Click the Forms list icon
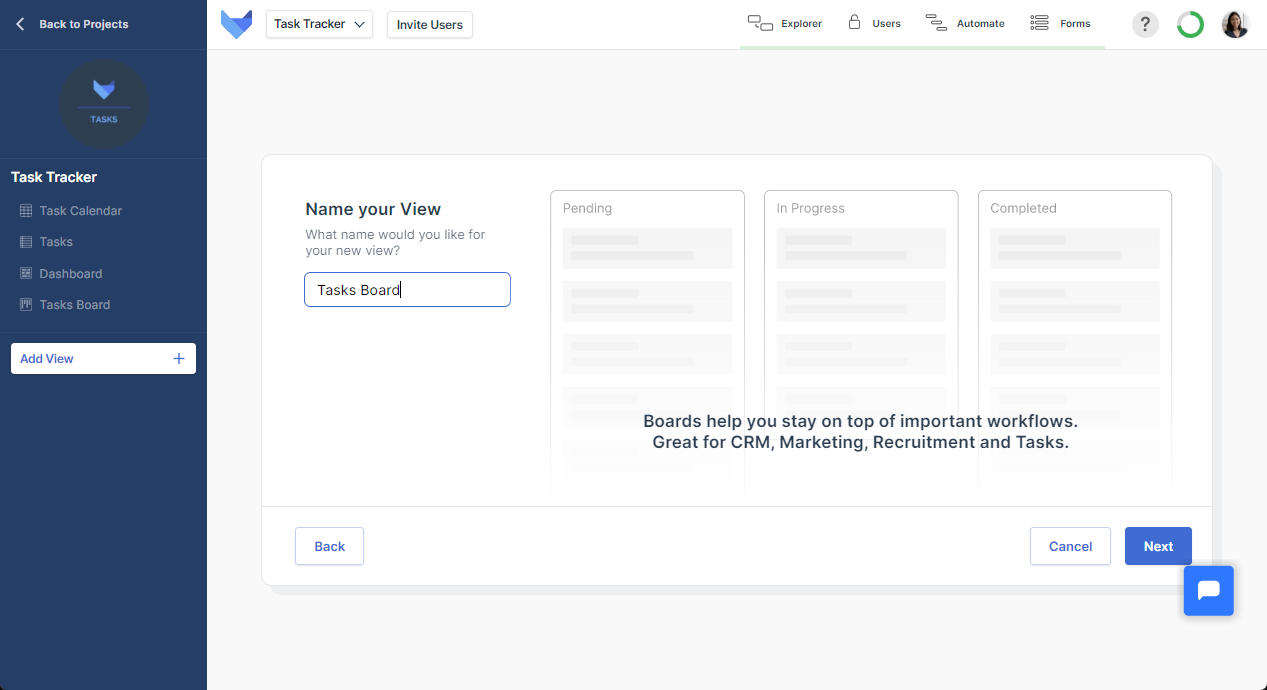1267x690 pixels. coord(1039,22)
